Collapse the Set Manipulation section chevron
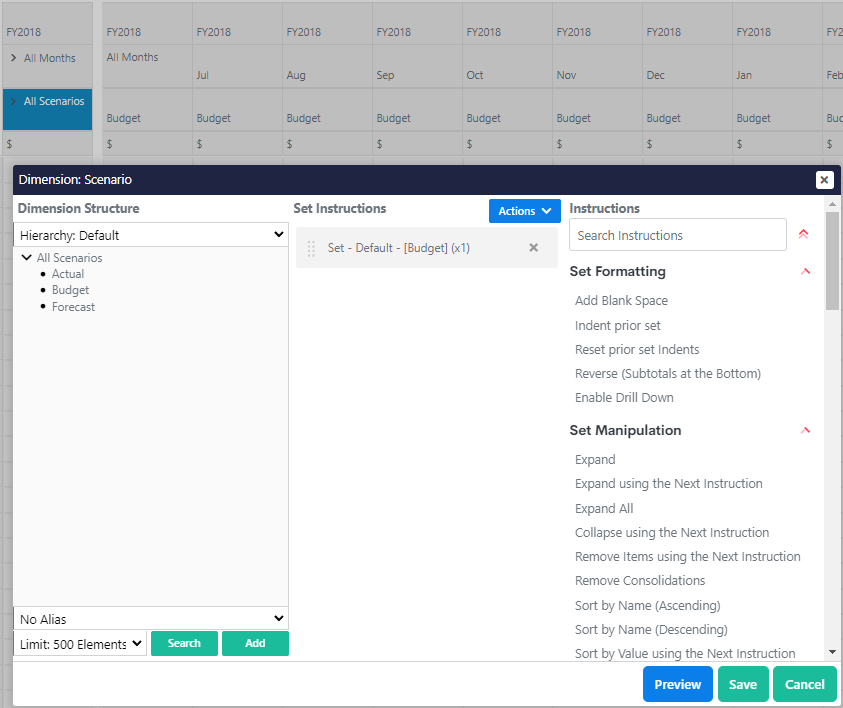This screenshot has height=708, width=843. 806,430
